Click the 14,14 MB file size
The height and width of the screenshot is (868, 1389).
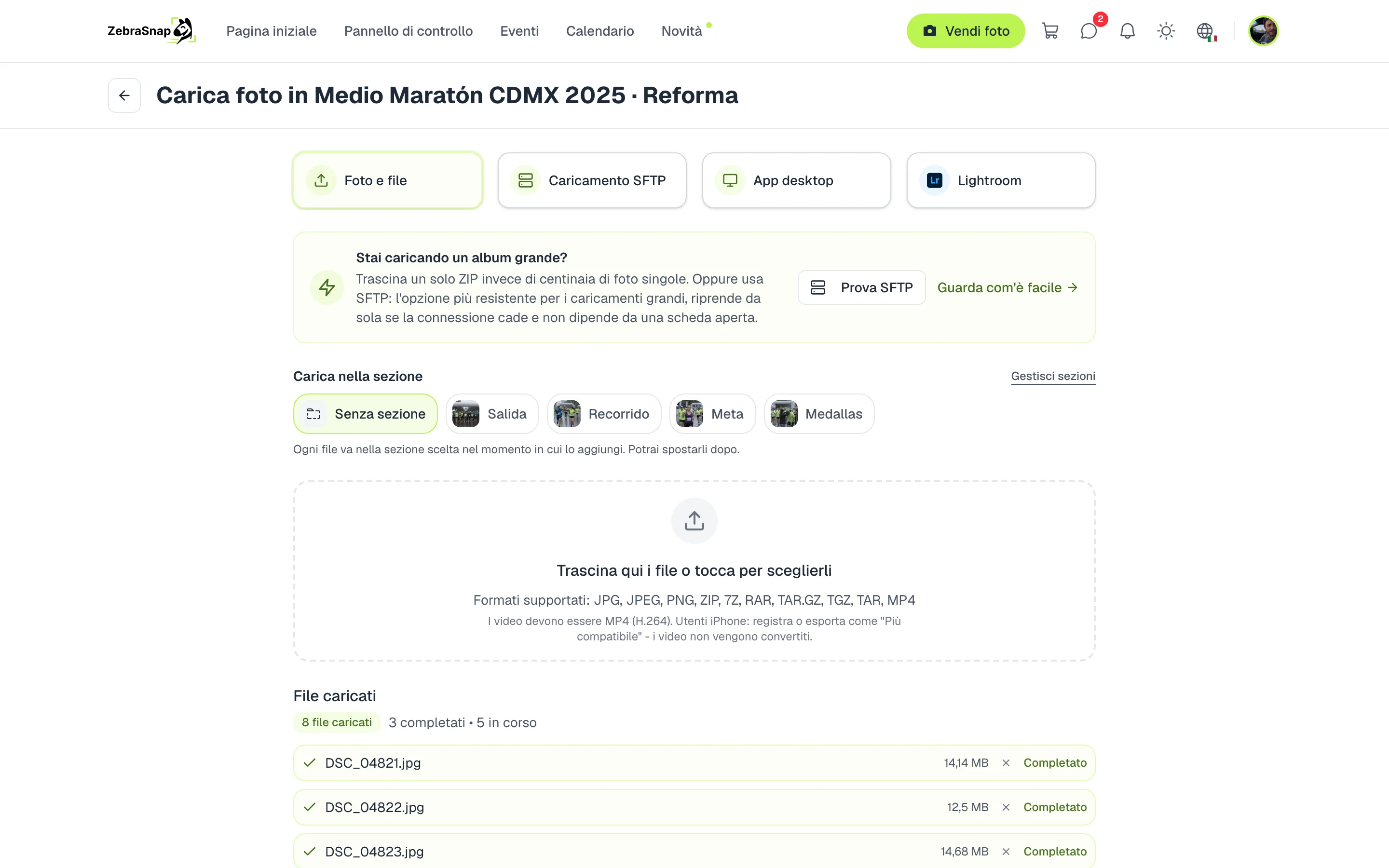[966, 763]
